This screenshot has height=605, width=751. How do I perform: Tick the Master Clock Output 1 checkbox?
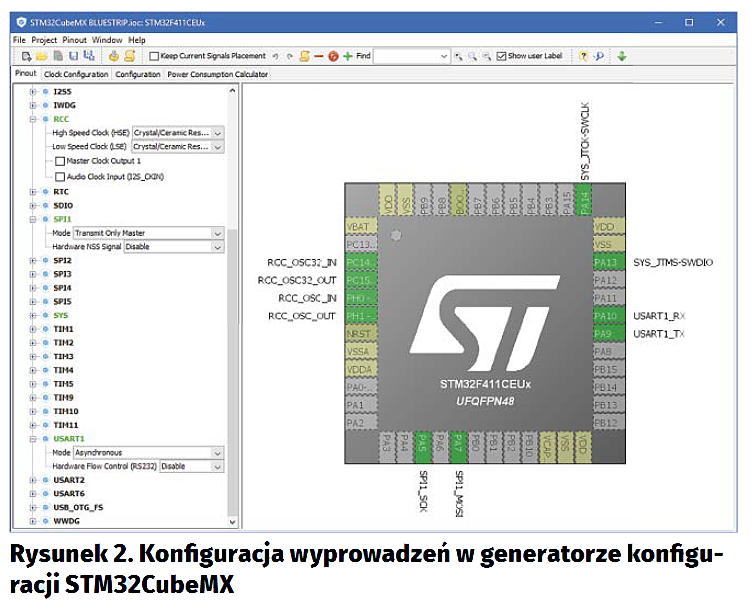coord(60,161)
